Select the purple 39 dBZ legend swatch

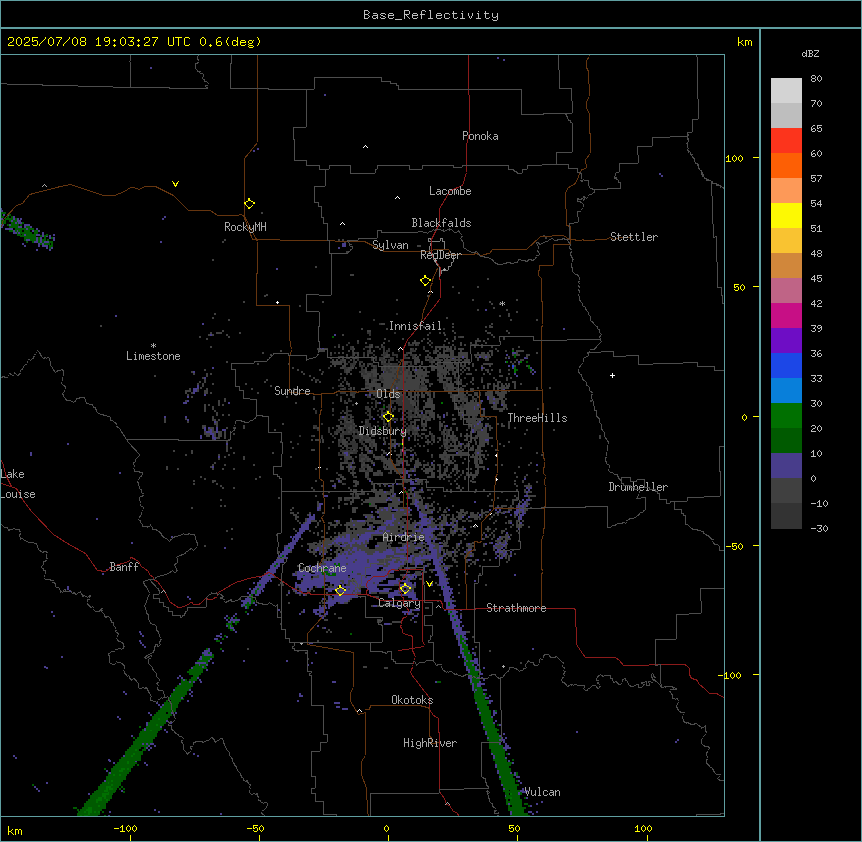pyautogui.click(x=786, y=341)
